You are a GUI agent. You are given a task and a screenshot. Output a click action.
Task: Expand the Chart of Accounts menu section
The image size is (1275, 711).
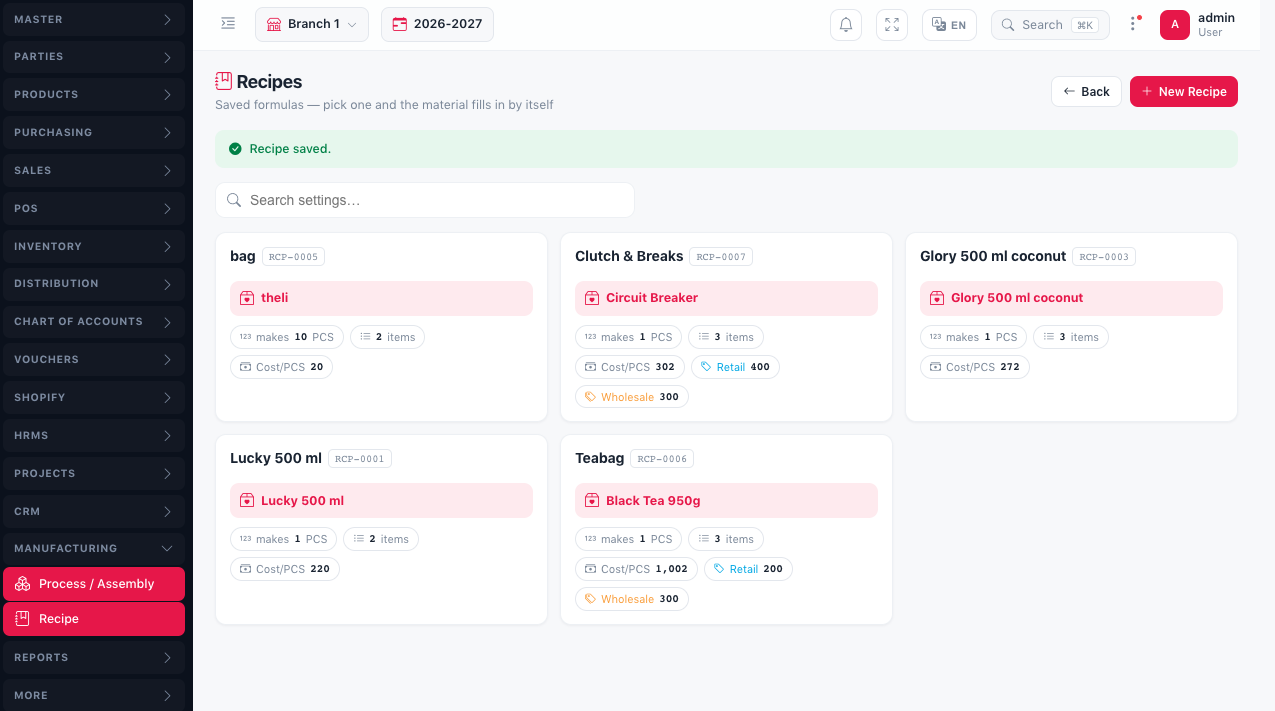click(93, 321)
